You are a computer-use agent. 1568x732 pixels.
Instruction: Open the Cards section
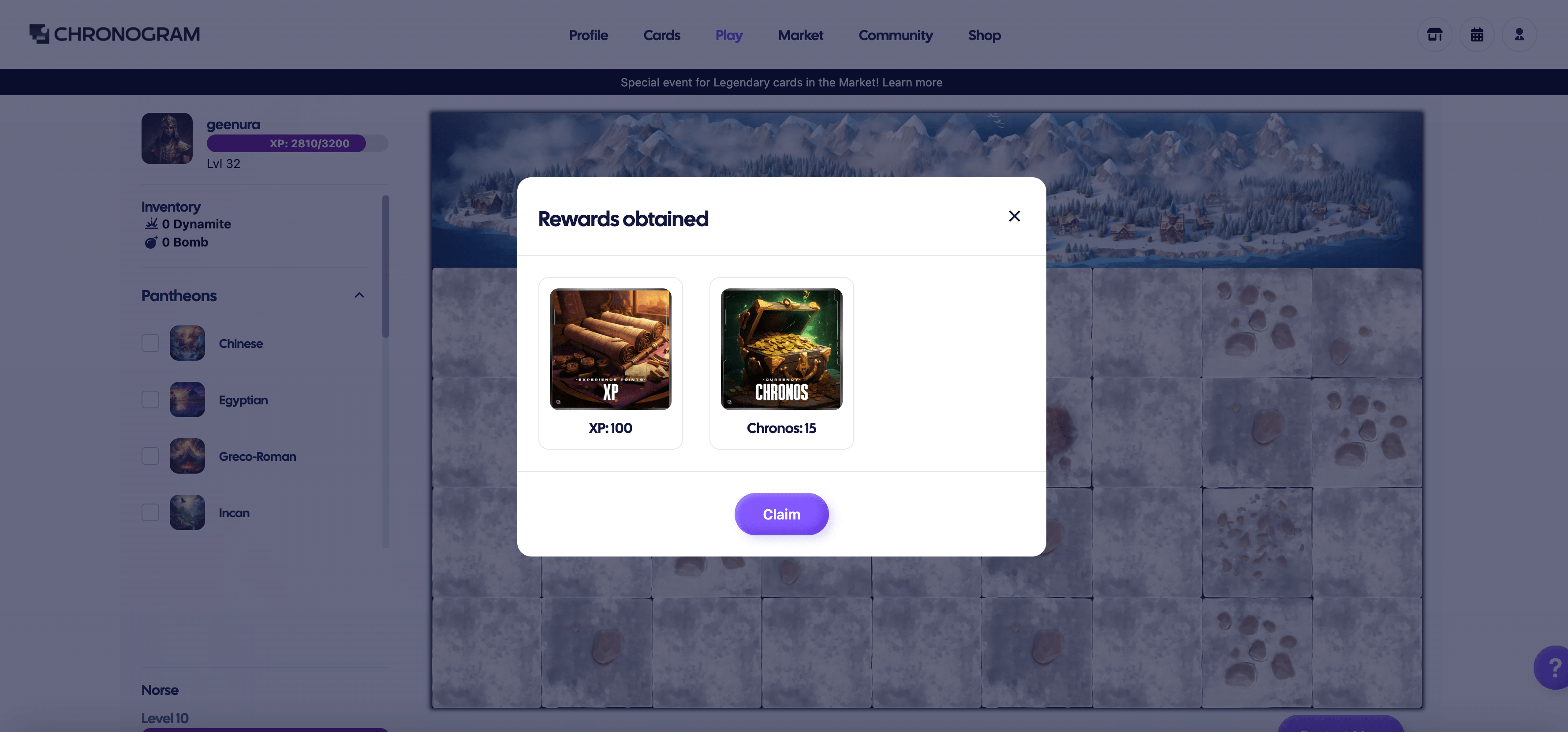[x=662, y=34]
